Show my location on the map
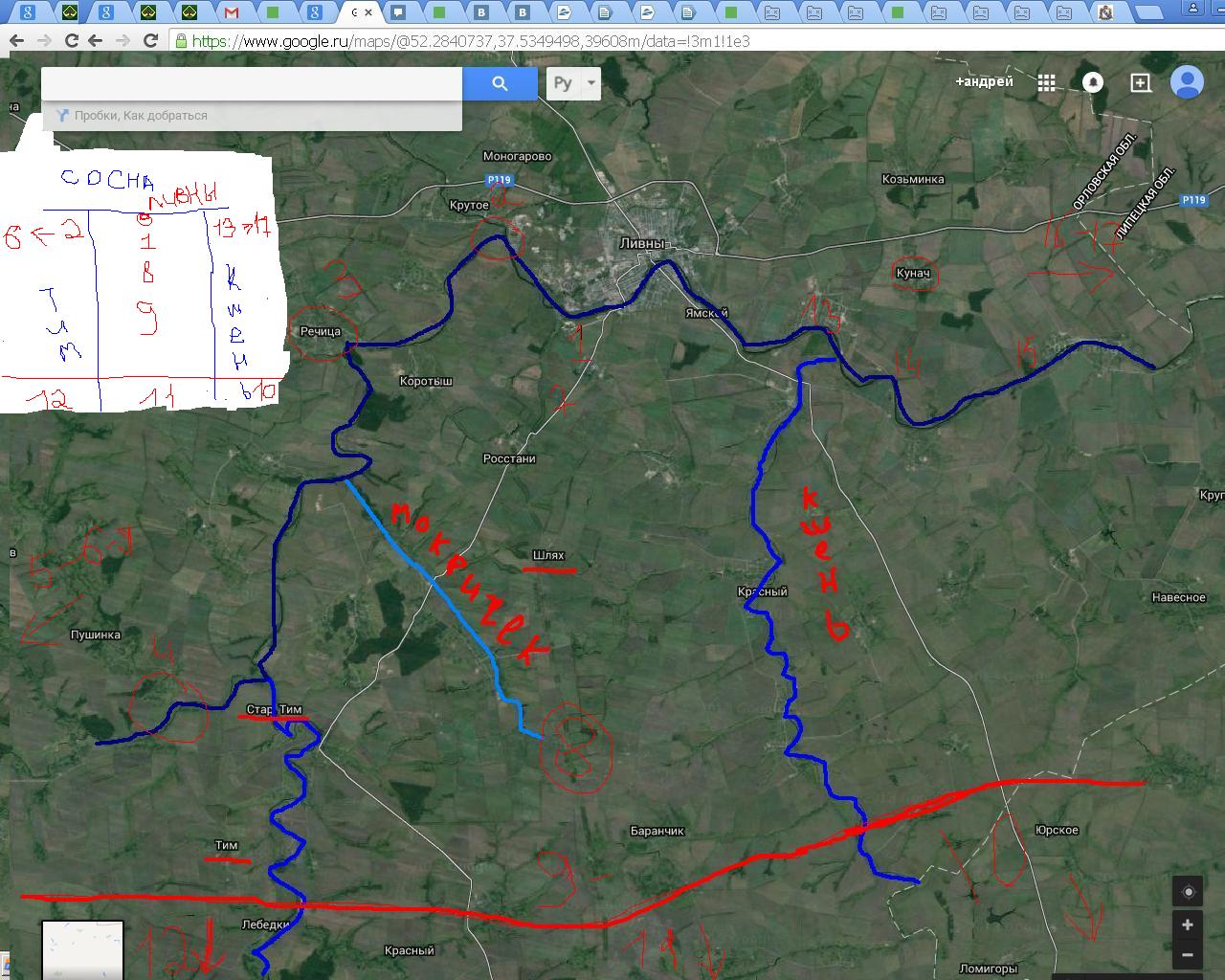This screenshot has height=980, width=1225. tap(1188, 892)
